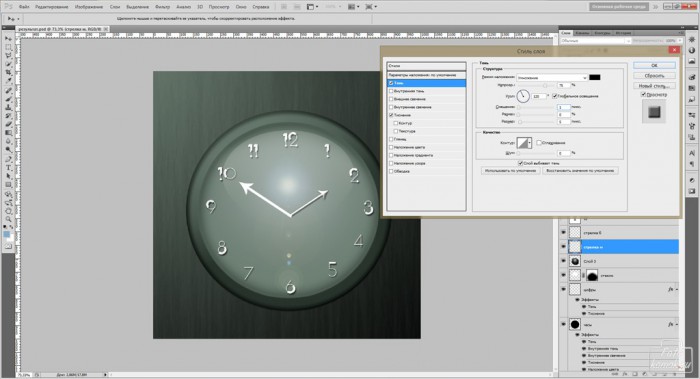Enable the Внутренняя тень checkbox
This screenshot has height=379, width=700.
click(391, 91)
